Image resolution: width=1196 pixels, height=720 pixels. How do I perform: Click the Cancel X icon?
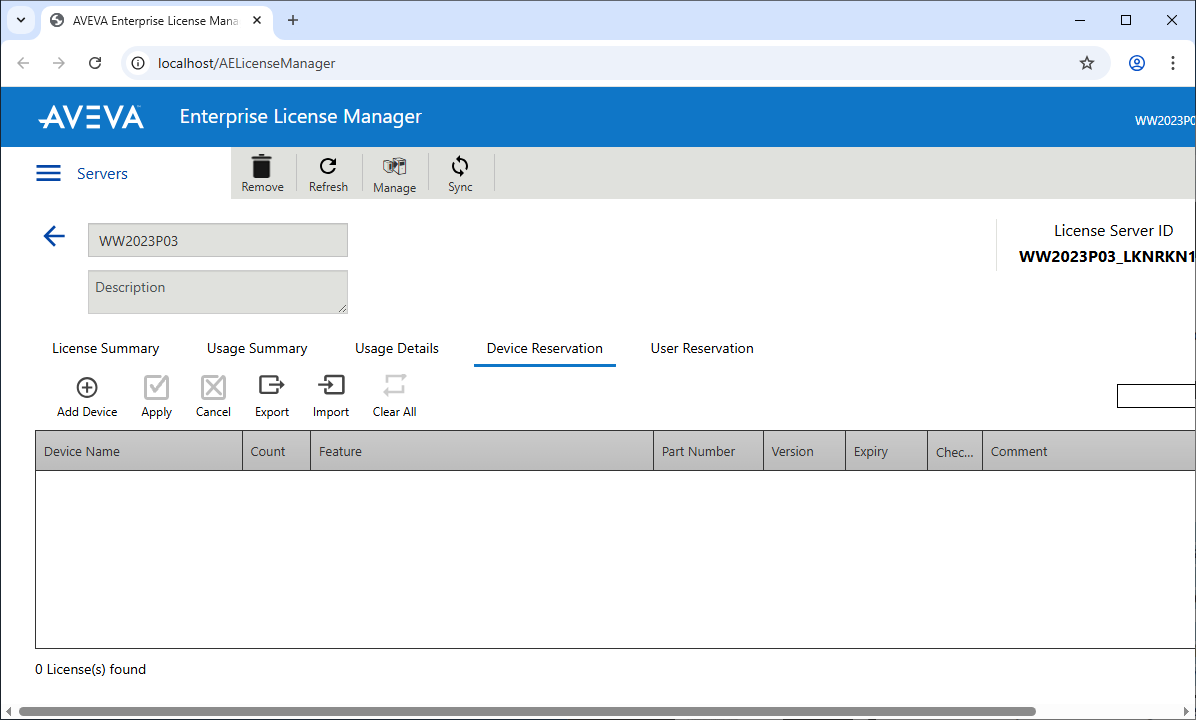click(214, 387)
